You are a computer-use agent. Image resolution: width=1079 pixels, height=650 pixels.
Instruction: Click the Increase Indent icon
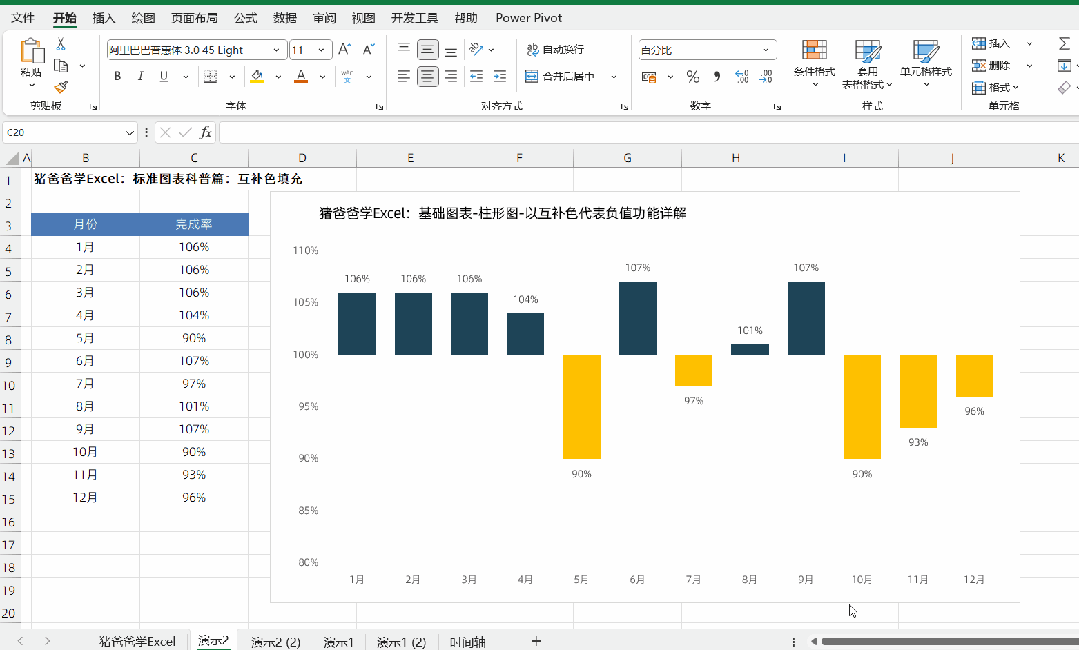(x=500, y=76)
